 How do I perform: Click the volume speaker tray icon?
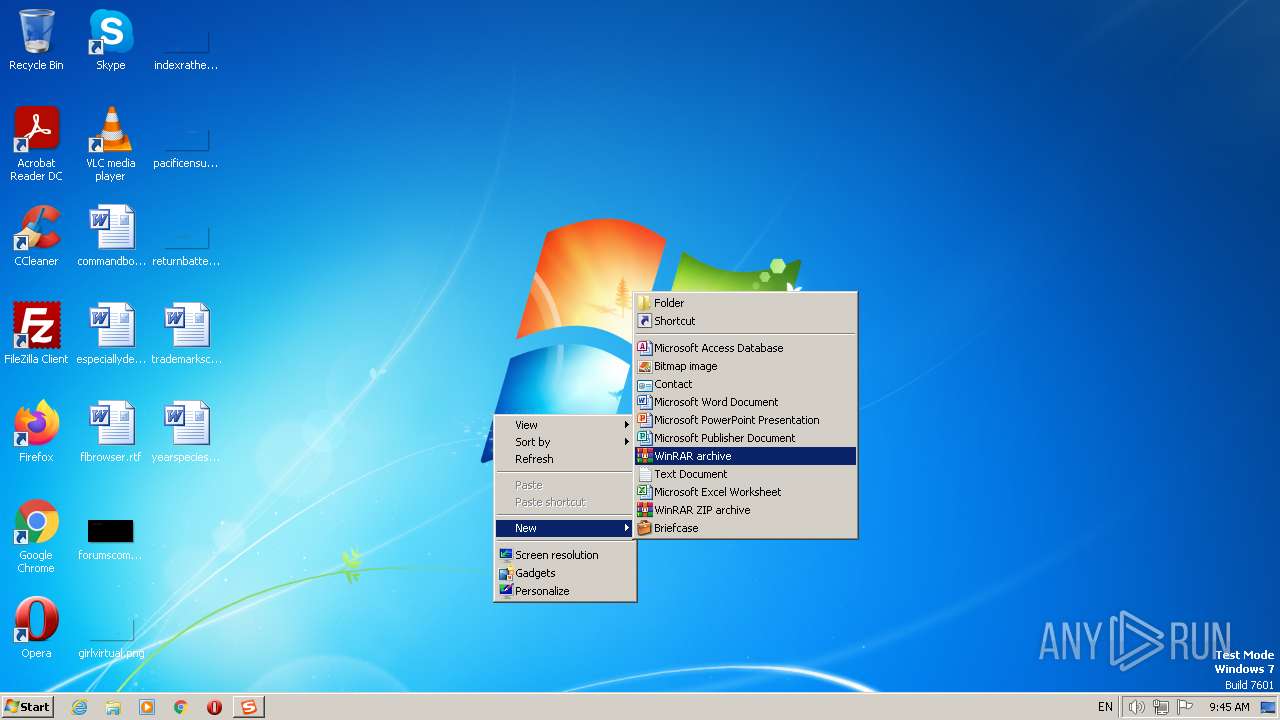[x=1137, y=707]
